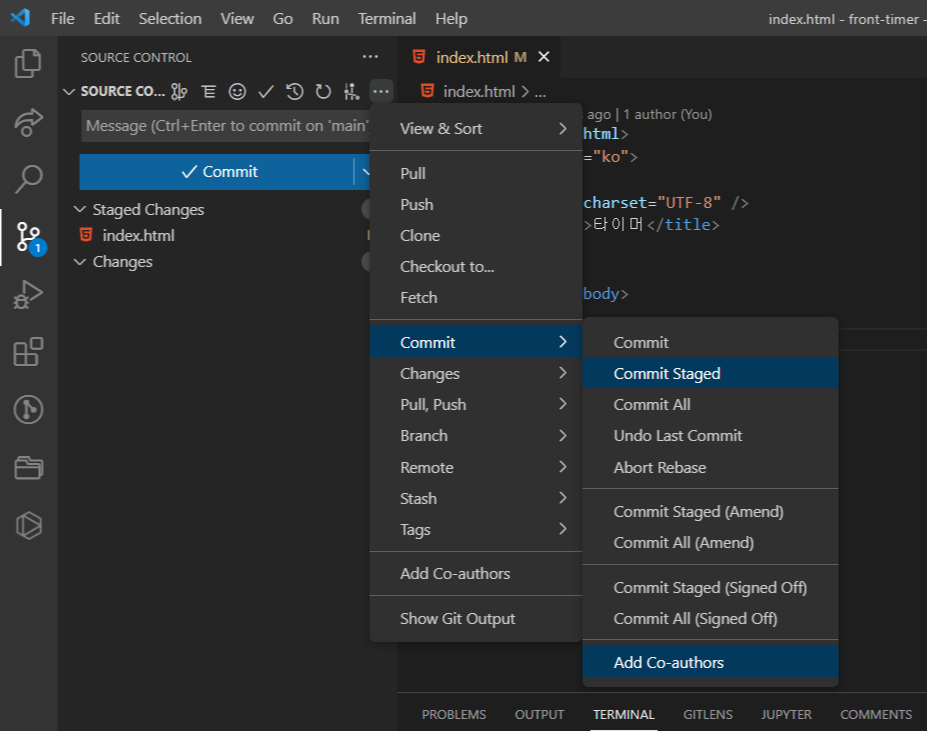The height and width of the screenshot is (731, 927).
Task: Expand the Stash submenu
Action: pyautogui.click(x=476, y=499)
